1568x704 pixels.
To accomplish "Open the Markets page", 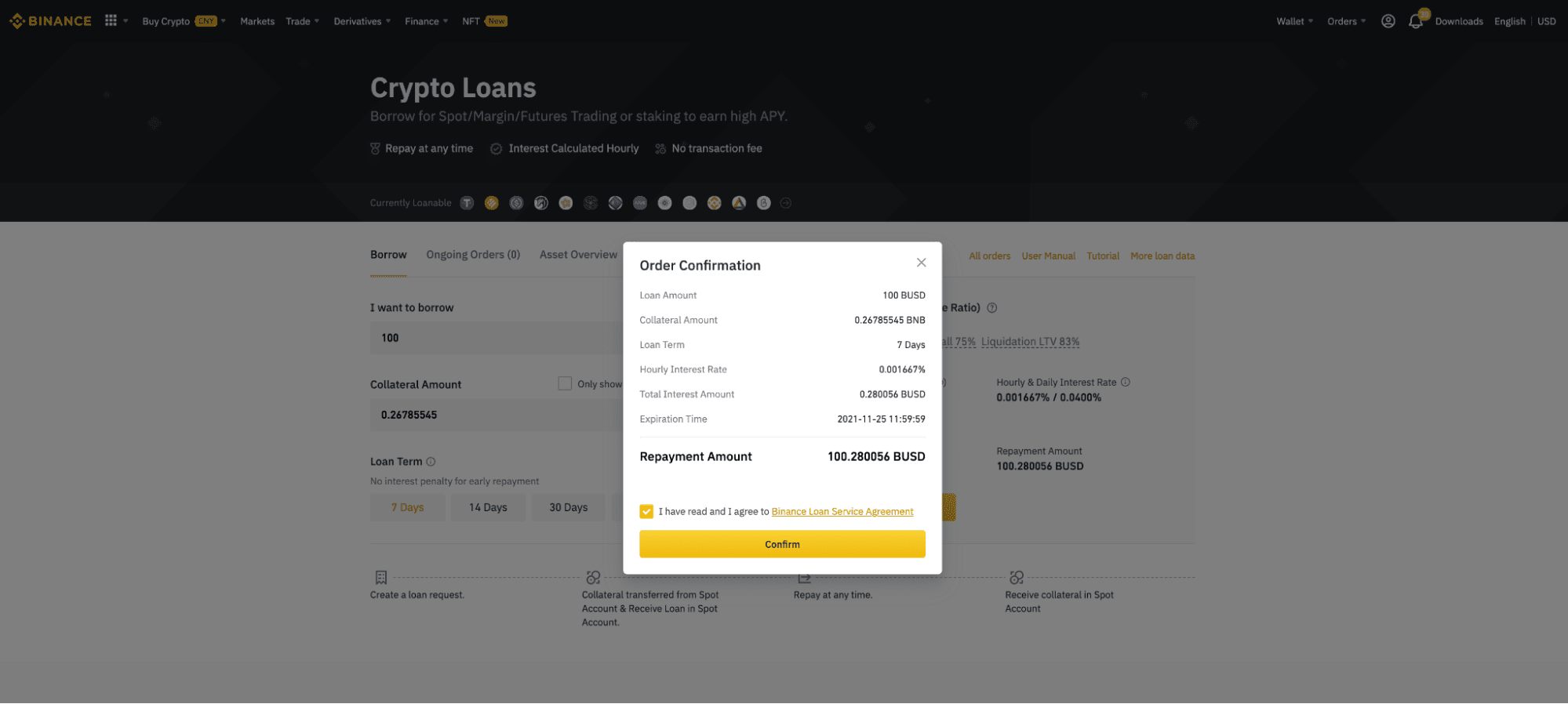I will [257, 21].
